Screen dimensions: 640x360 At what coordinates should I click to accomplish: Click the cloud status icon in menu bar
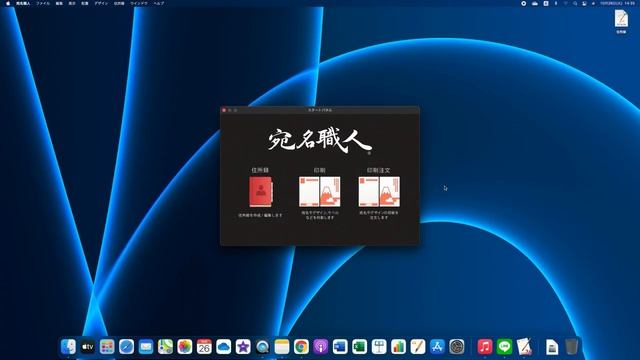click(535, 3)
